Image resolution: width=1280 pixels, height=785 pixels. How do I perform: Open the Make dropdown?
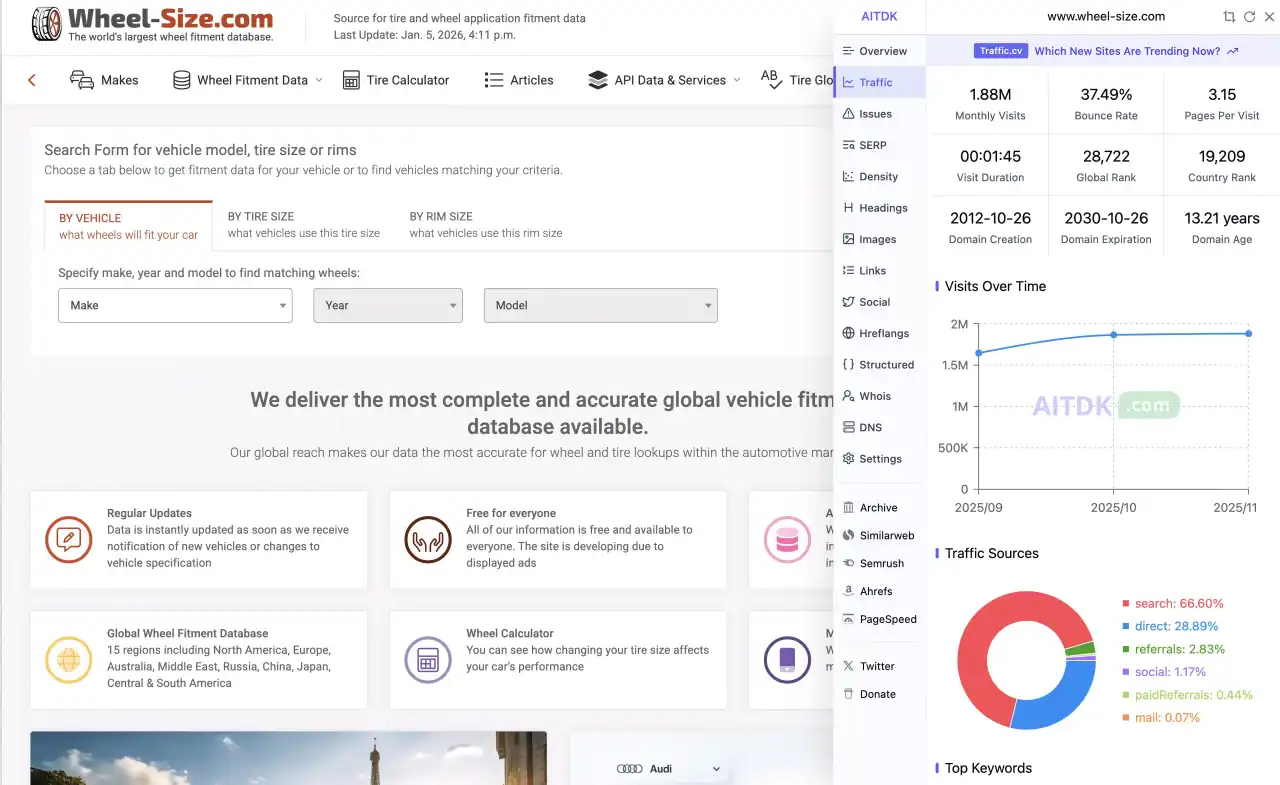pos(175,305)
